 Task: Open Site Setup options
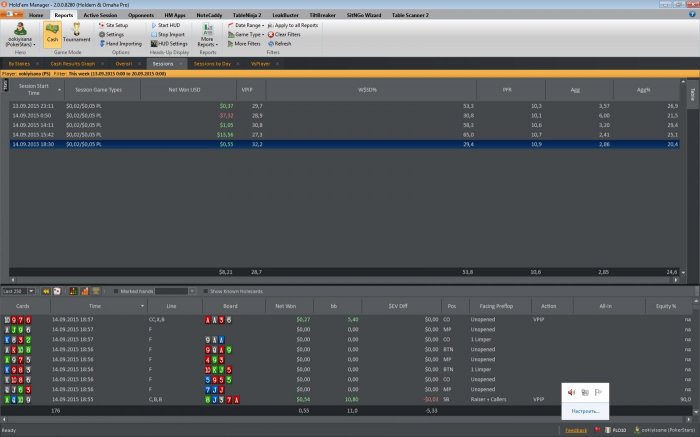(x=113, y=25)
